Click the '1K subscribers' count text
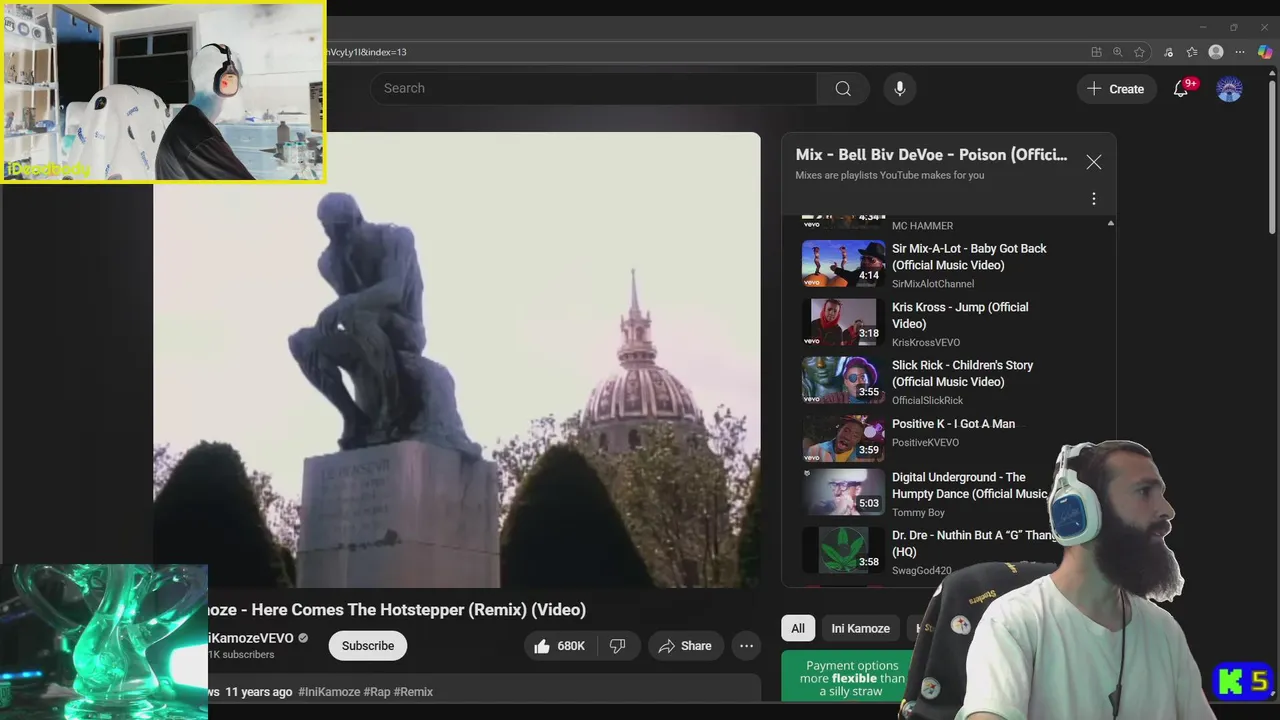The height and width of the screenshot is (720, 1280). point(241,655)
